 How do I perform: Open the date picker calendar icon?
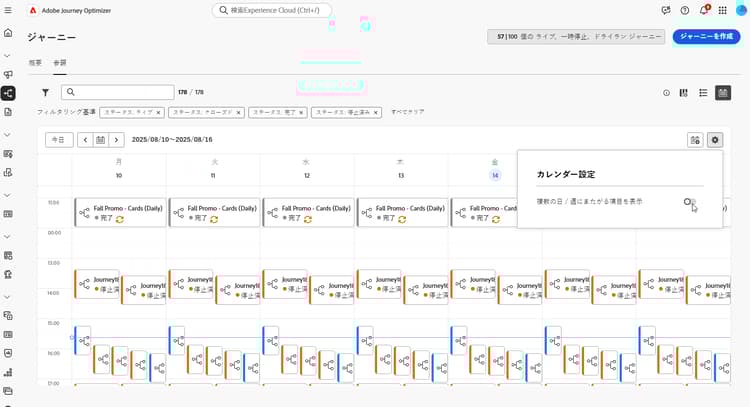click(x=100, y=140)
